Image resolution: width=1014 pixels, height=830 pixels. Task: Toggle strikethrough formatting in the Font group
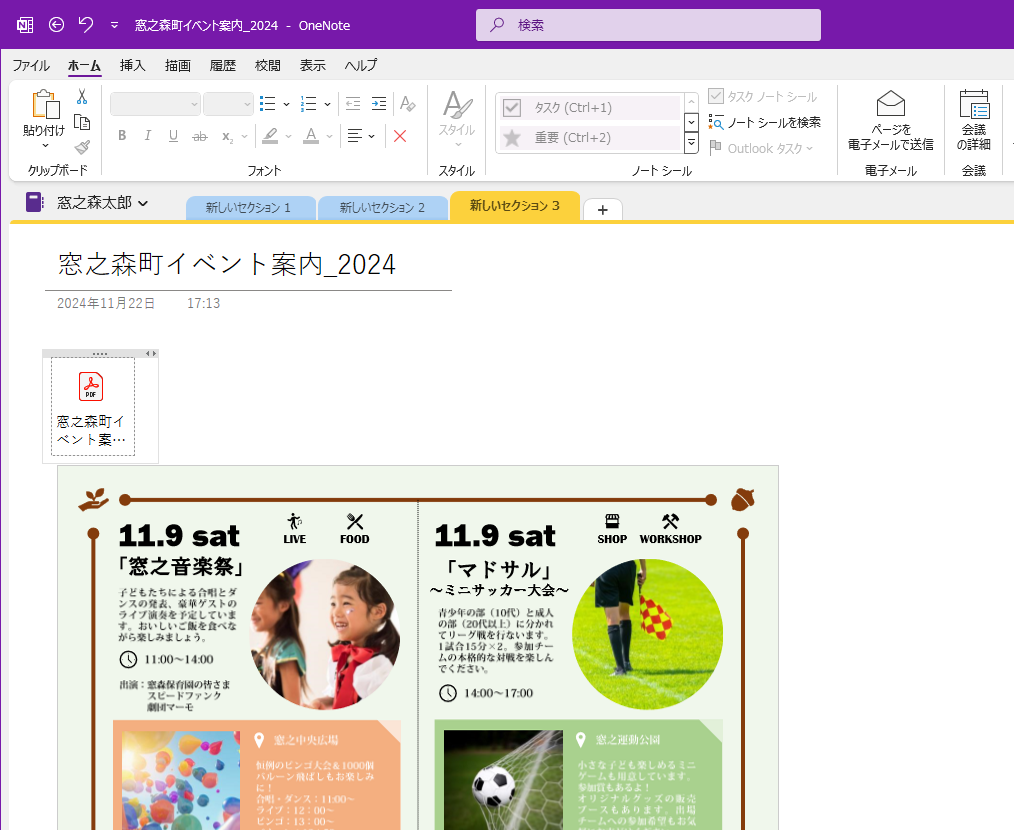(197, 136)
